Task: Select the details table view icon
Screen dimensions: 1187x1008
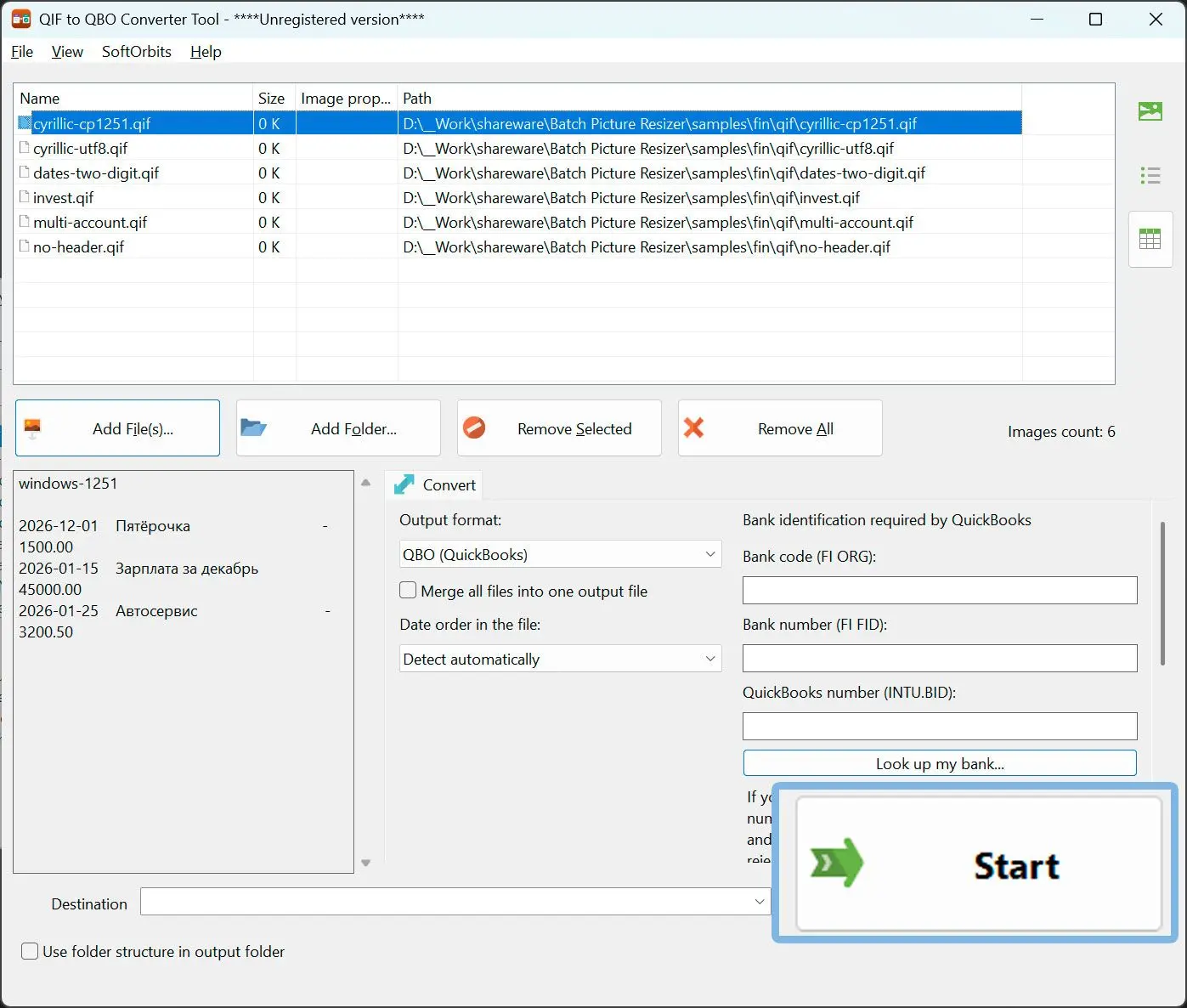Action: click(1150, 240)
